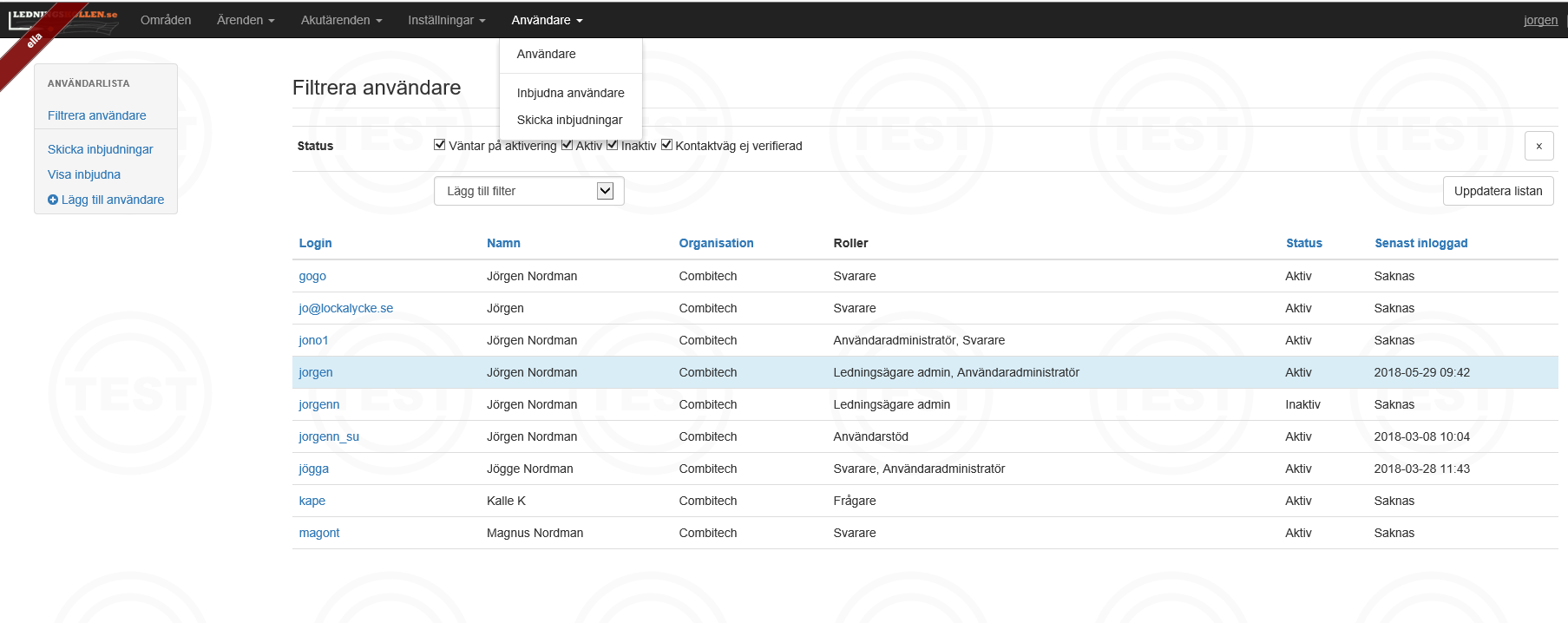Toggle the Inaktiv status checkbox
Viewport: 1568px width, 623px height.
click(x=613, y=145)
